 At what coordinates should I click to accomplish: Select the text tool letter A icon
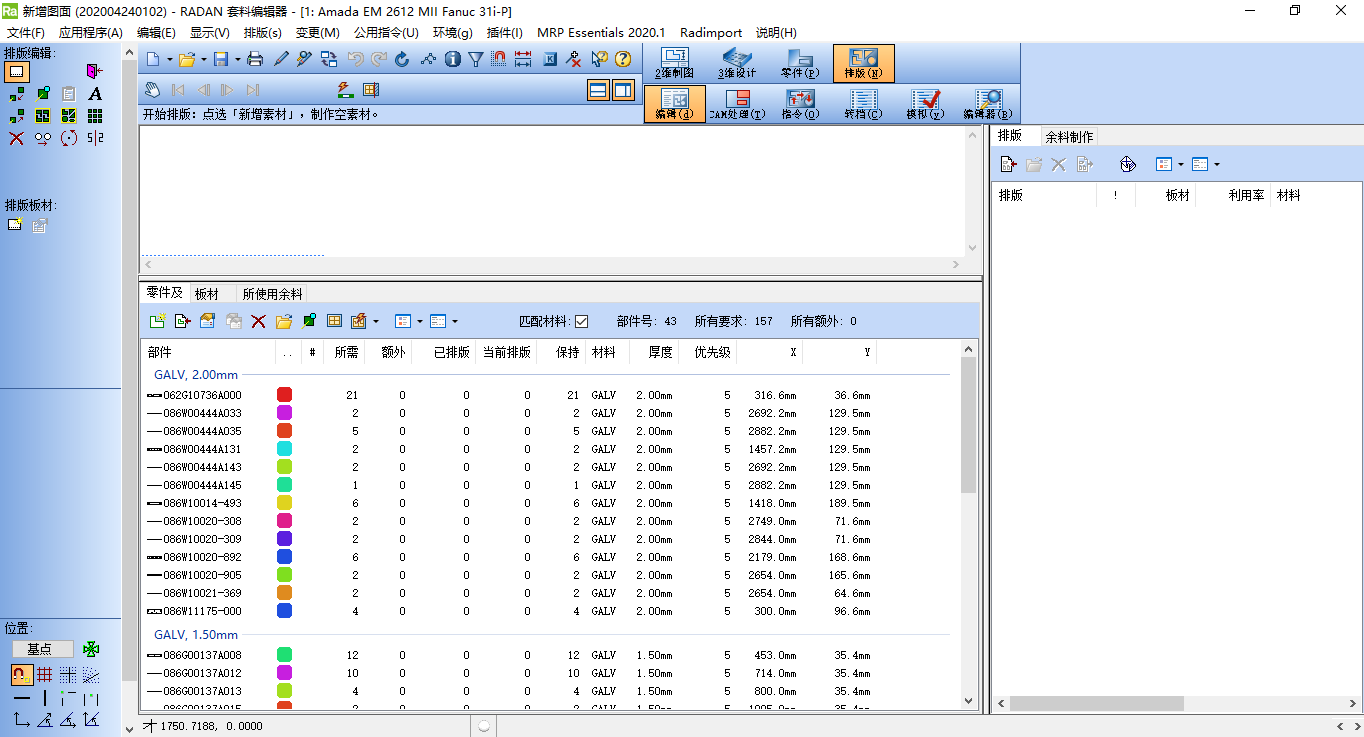coord(95,94)
